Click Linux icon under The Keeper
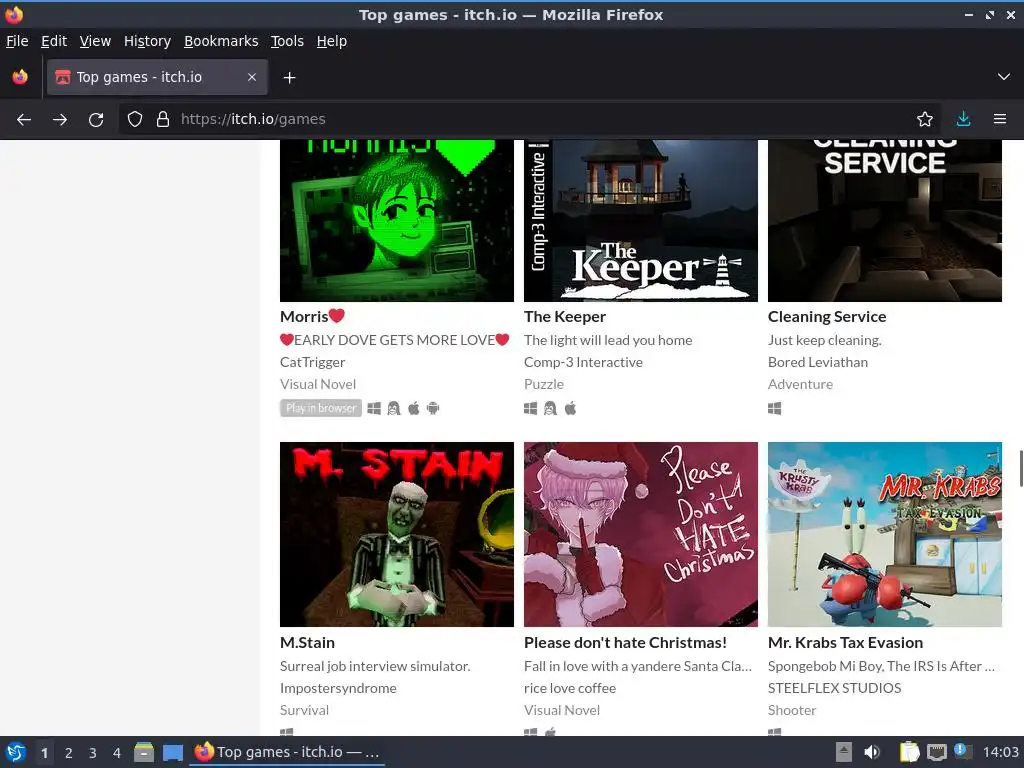 pyautogui.click(x=551, y=408)
